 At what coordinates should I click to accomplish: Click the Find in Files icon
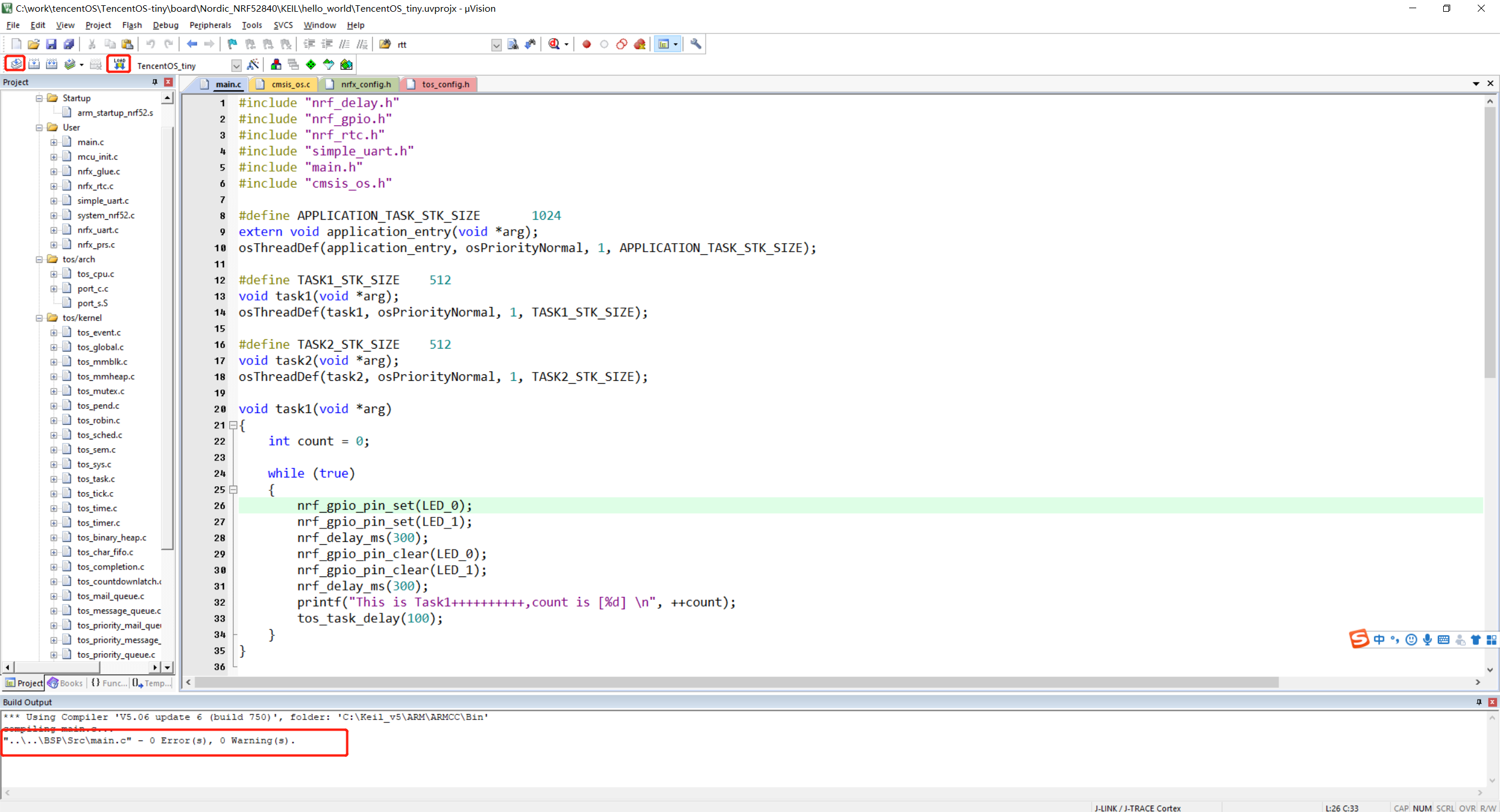(385, 44)
